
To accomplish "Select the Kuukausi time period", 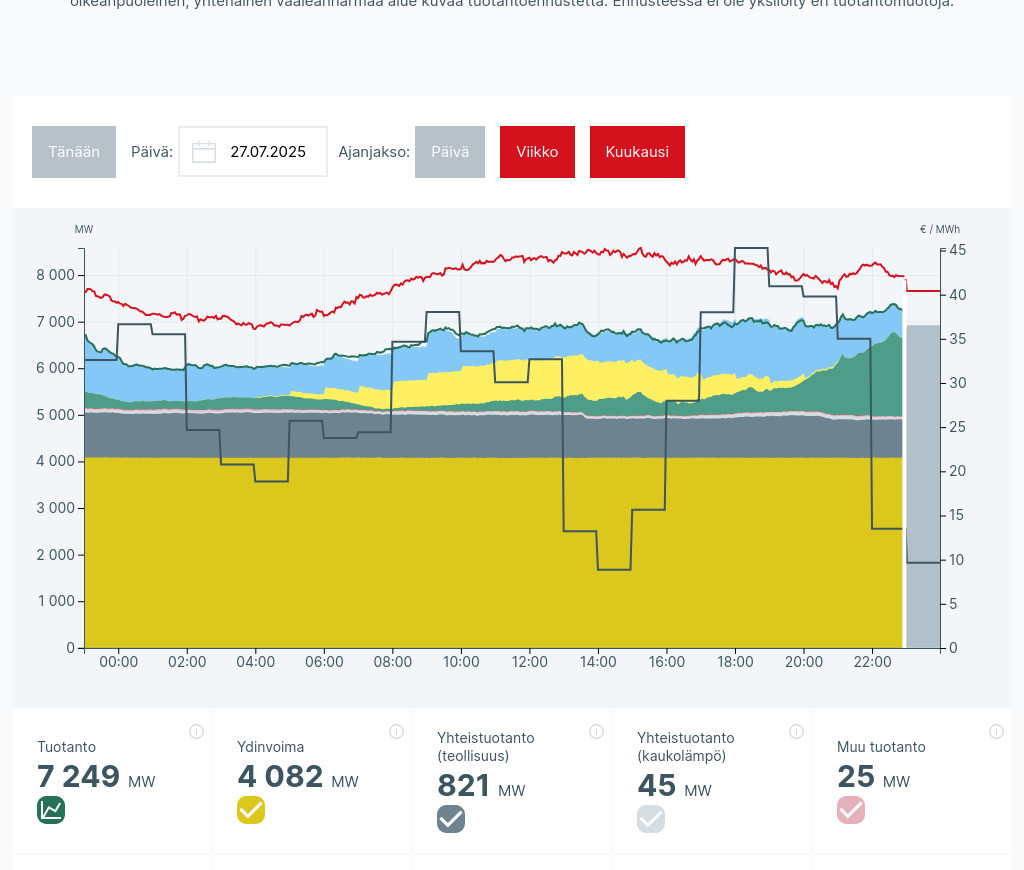I will pos(637,152).
